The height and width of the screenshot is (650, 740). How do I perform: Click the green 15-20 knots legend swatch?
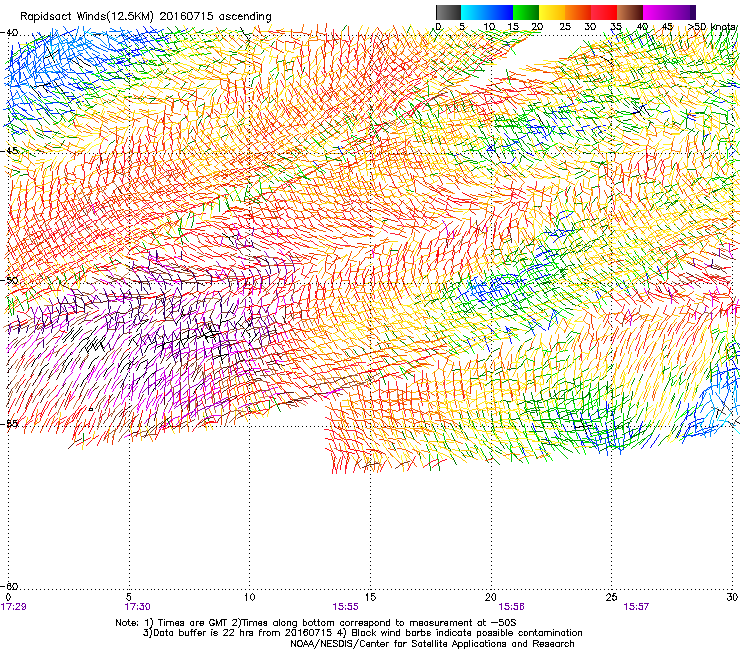click(x=526, y=12)
